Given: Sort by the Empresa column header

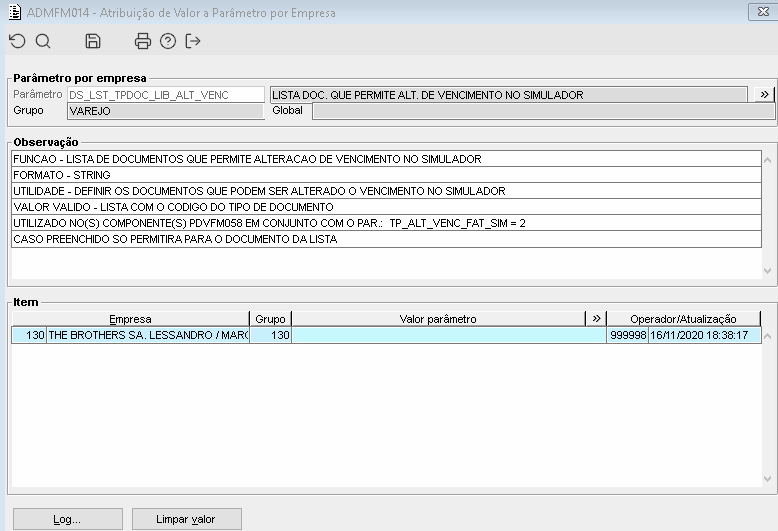Looking at the screenshot, I should [x=130, y=319].
